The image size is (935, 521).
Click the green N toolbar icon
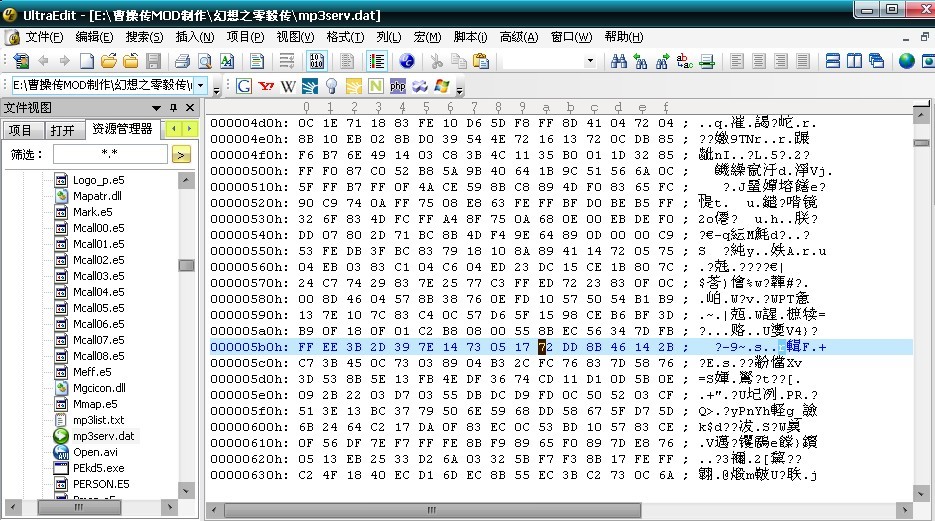[376, 86]
